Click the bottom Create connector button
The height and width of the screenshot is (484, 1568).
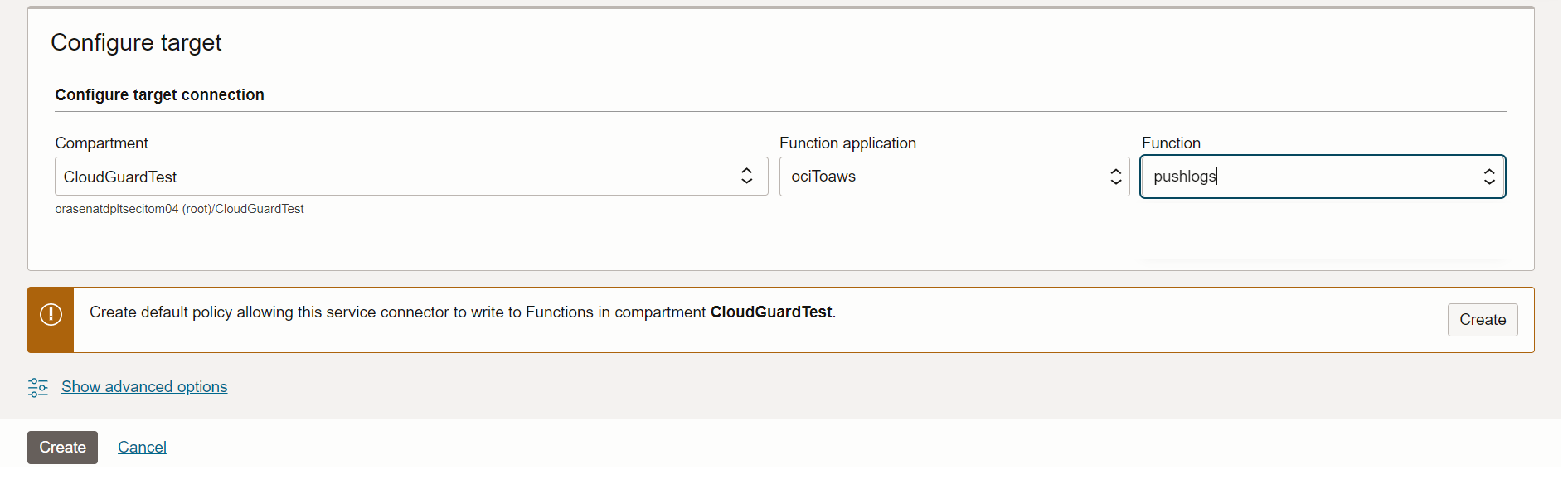coord(62,448)
